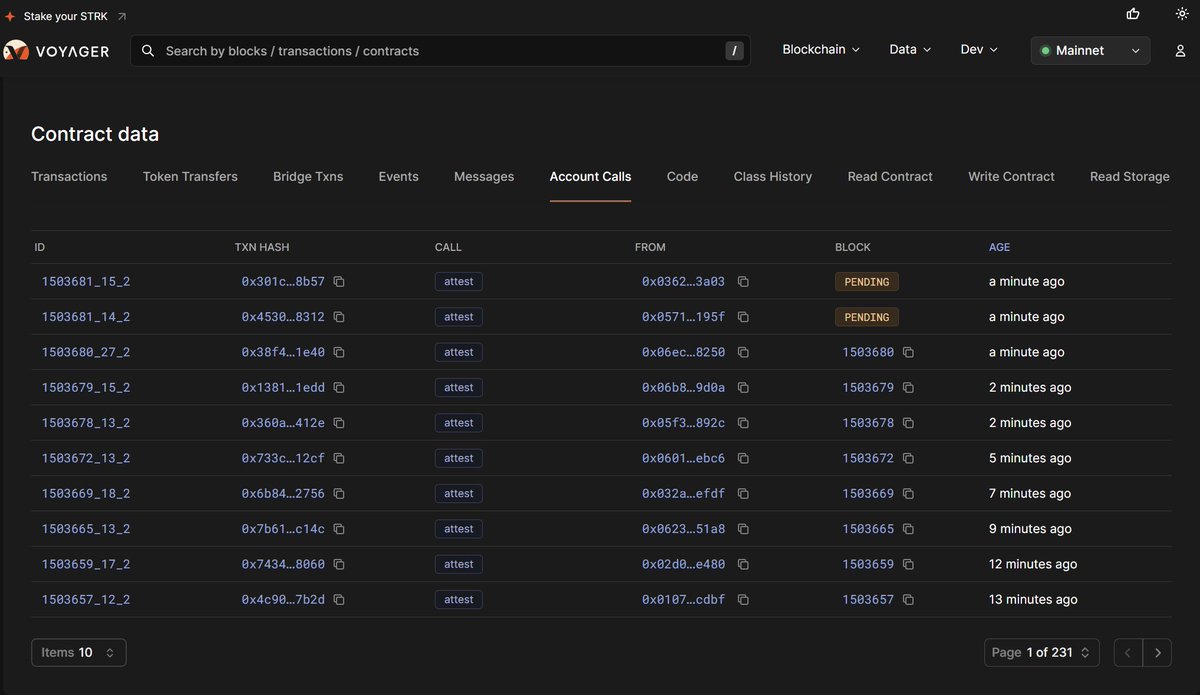1200x695 pixels.
Task: Click the Stake your STRK link
Action: (66, 17)
